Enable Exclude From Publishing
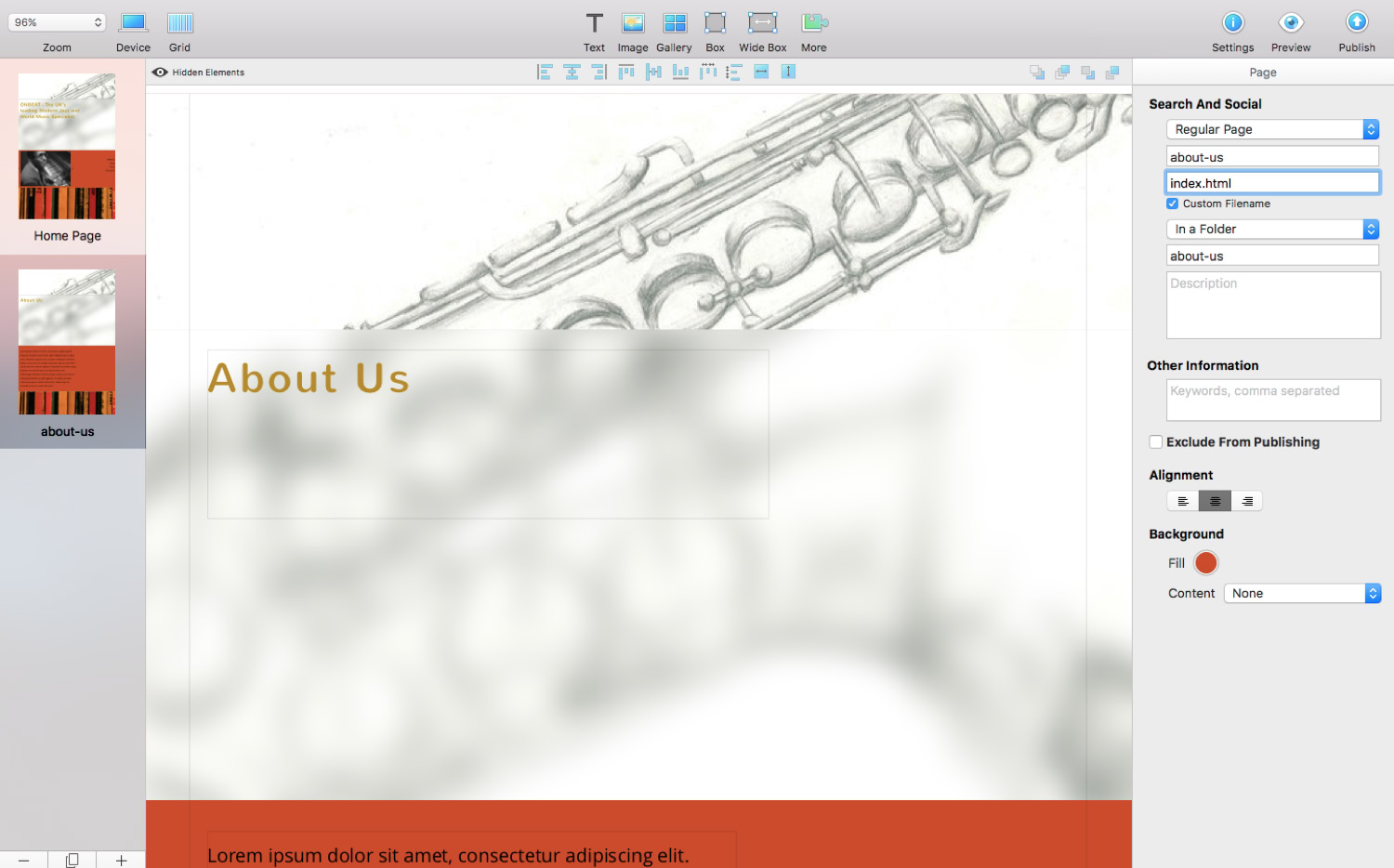The image size is (1394, 868). (x=1156, y=442)
